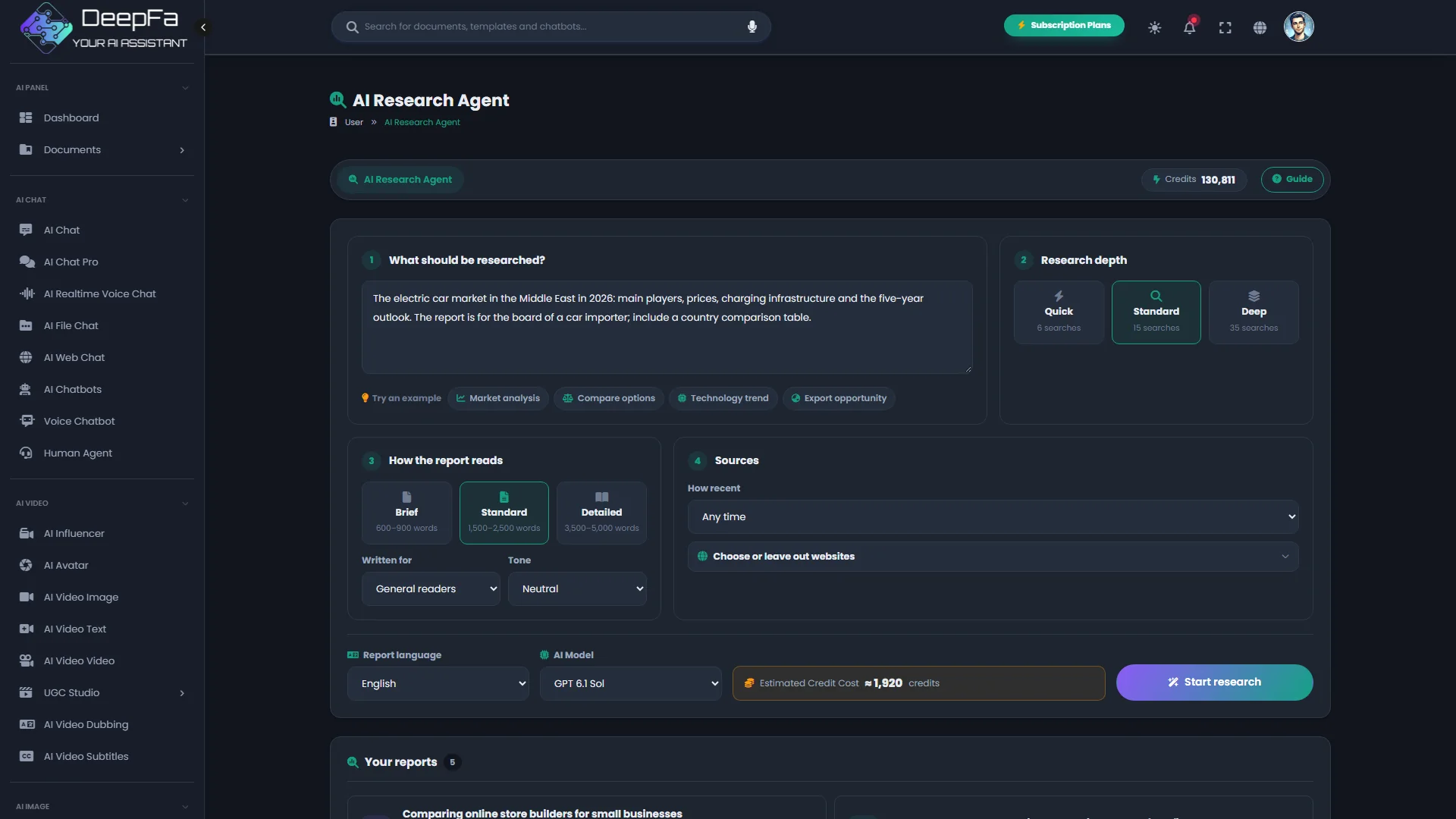The width and height of the screenshot is (1456, 819).
Task: Choose Standard 1,500–2,500 words length
Action: tap(504, 513)
